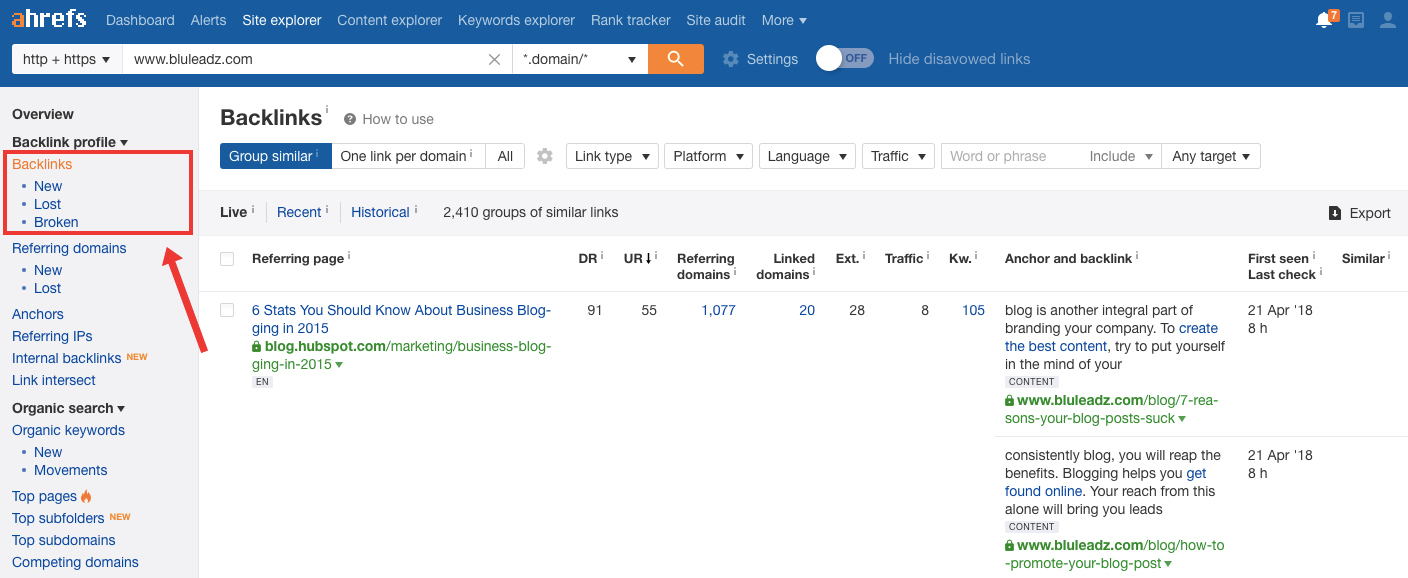Collapse the Organic search section
The image size is (1408, 578).
pyautogui.click(x=69, y=408)
